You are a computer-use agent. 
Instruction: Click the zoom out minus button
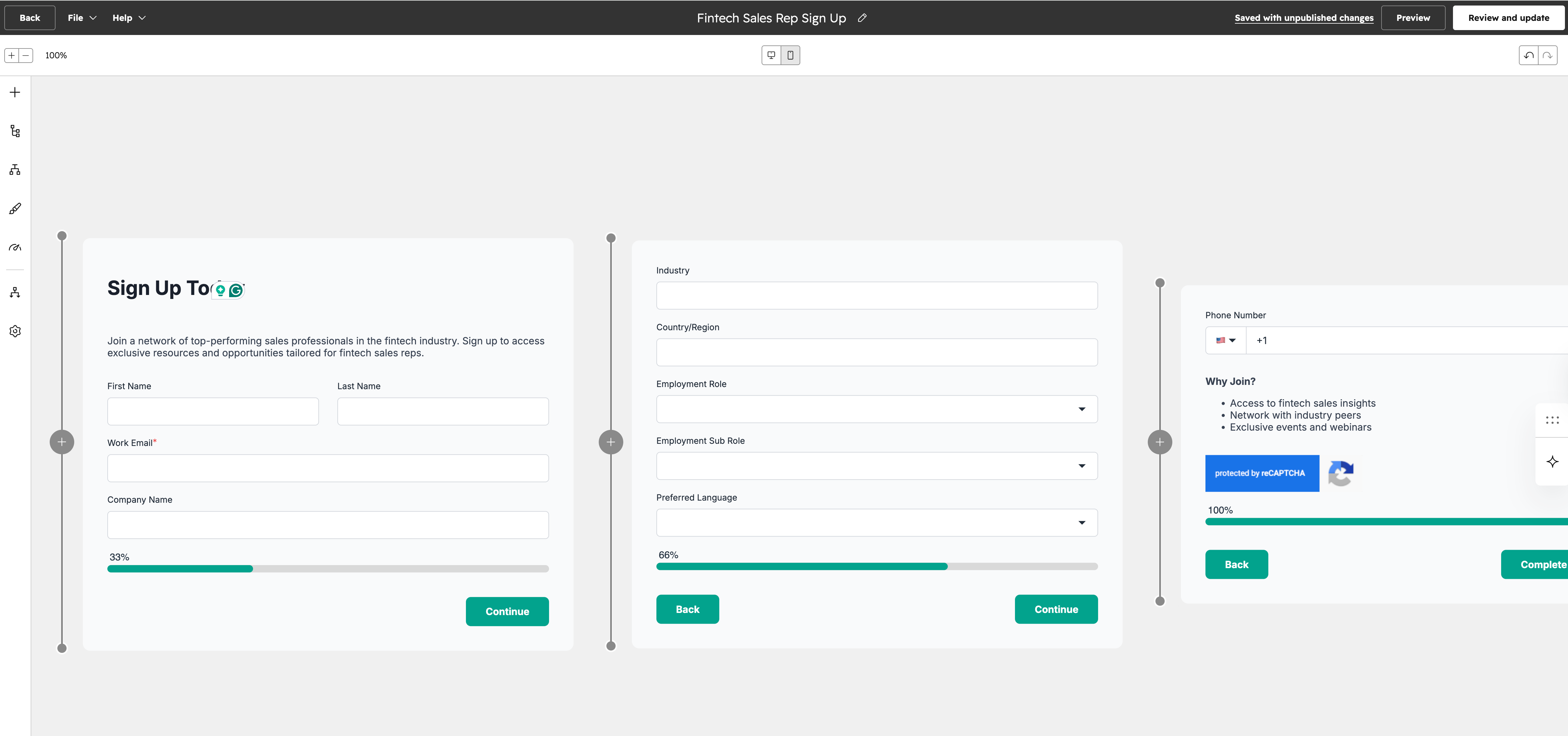click(25, 56)
